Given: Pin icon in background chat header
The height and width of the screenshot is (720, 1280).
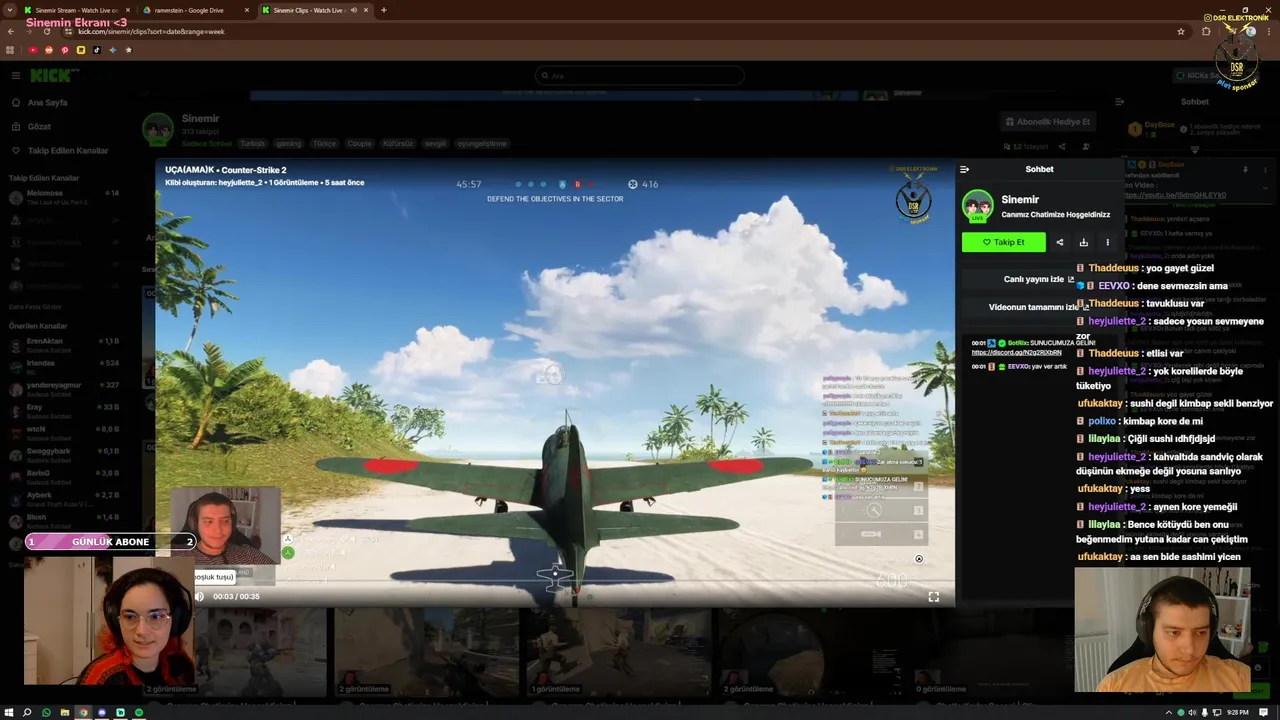Looking at the screenshot, I should (1245, 169).
